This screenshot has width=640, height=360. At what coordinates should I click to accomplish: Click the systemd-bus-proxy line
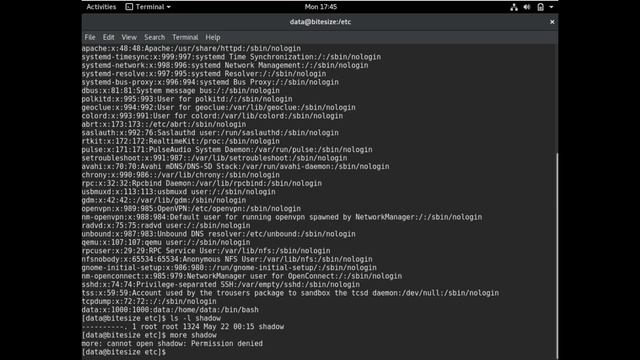click(x=210, y=82)
